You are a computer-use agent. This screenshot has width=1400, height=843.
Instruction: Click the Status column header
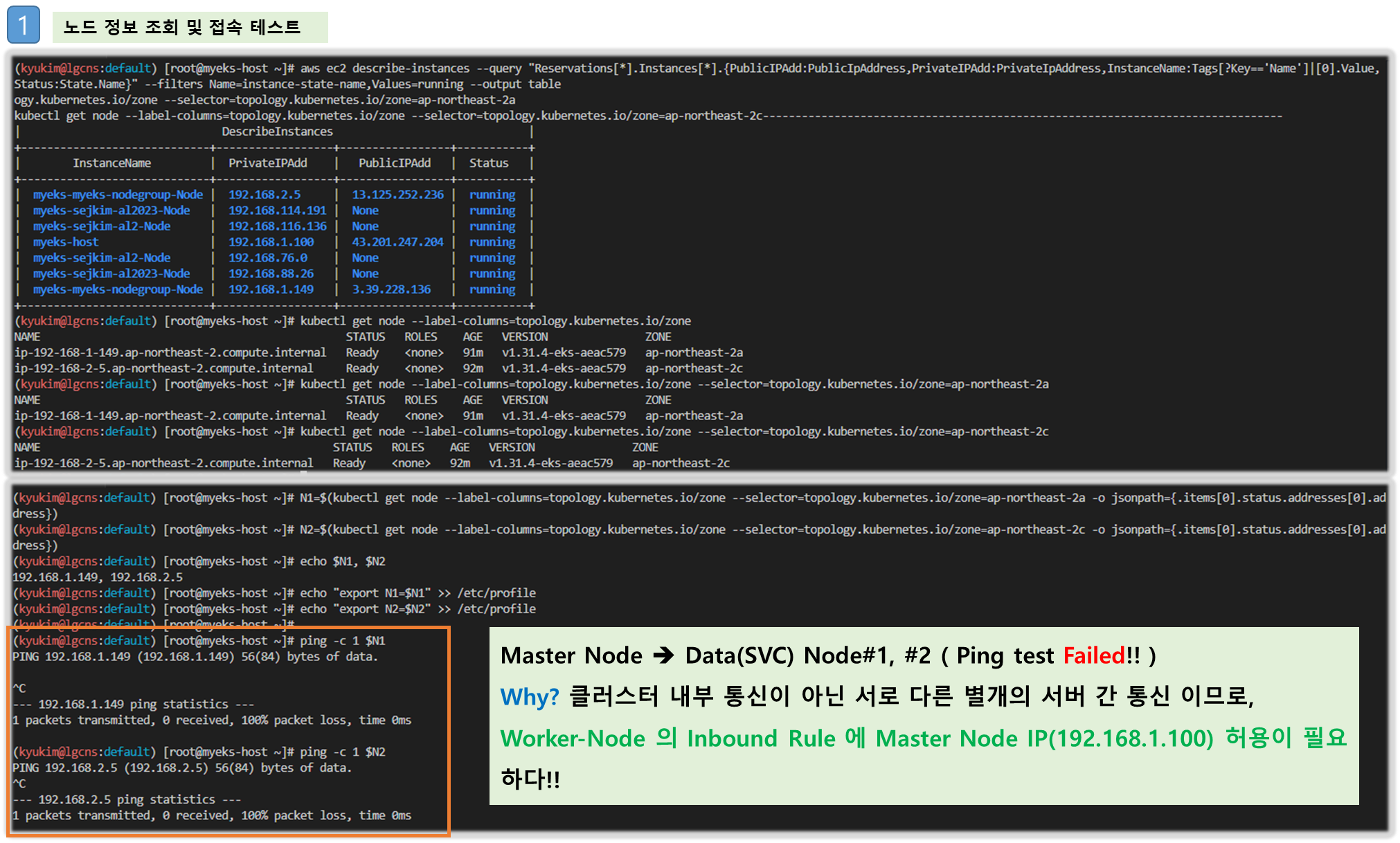point(488,163)
